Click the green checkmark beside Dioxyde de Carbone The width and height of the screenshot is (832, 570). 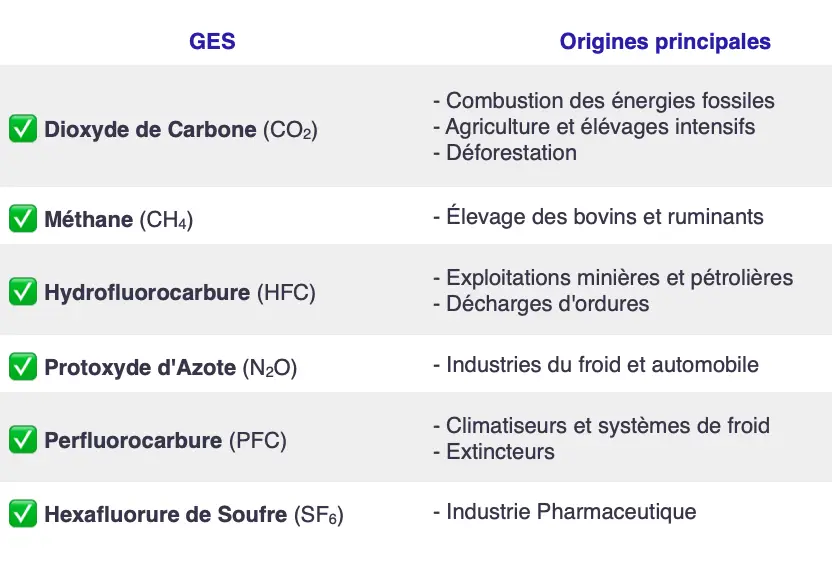pyautogui.click(x=23, y=129)
